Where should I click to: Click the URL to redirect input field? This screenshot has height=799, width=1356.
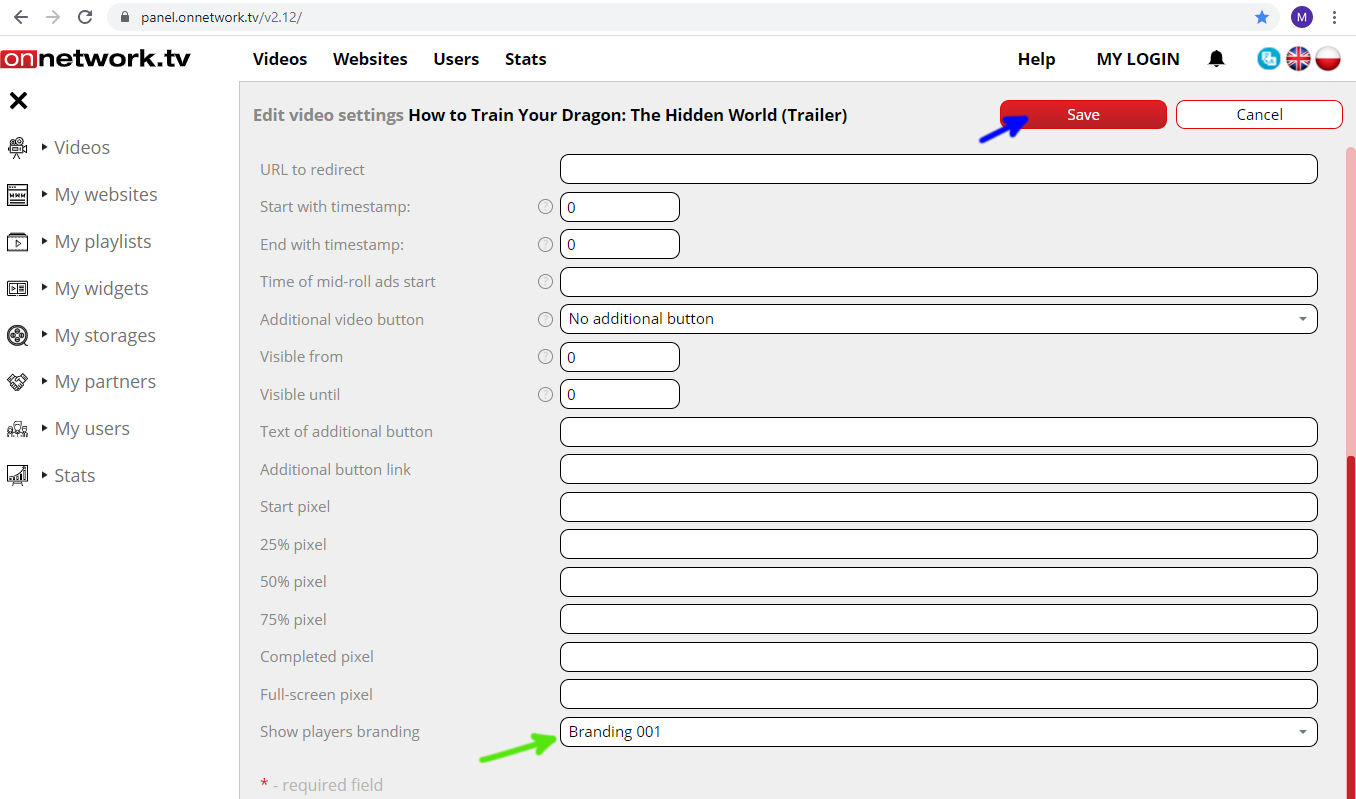938,169
